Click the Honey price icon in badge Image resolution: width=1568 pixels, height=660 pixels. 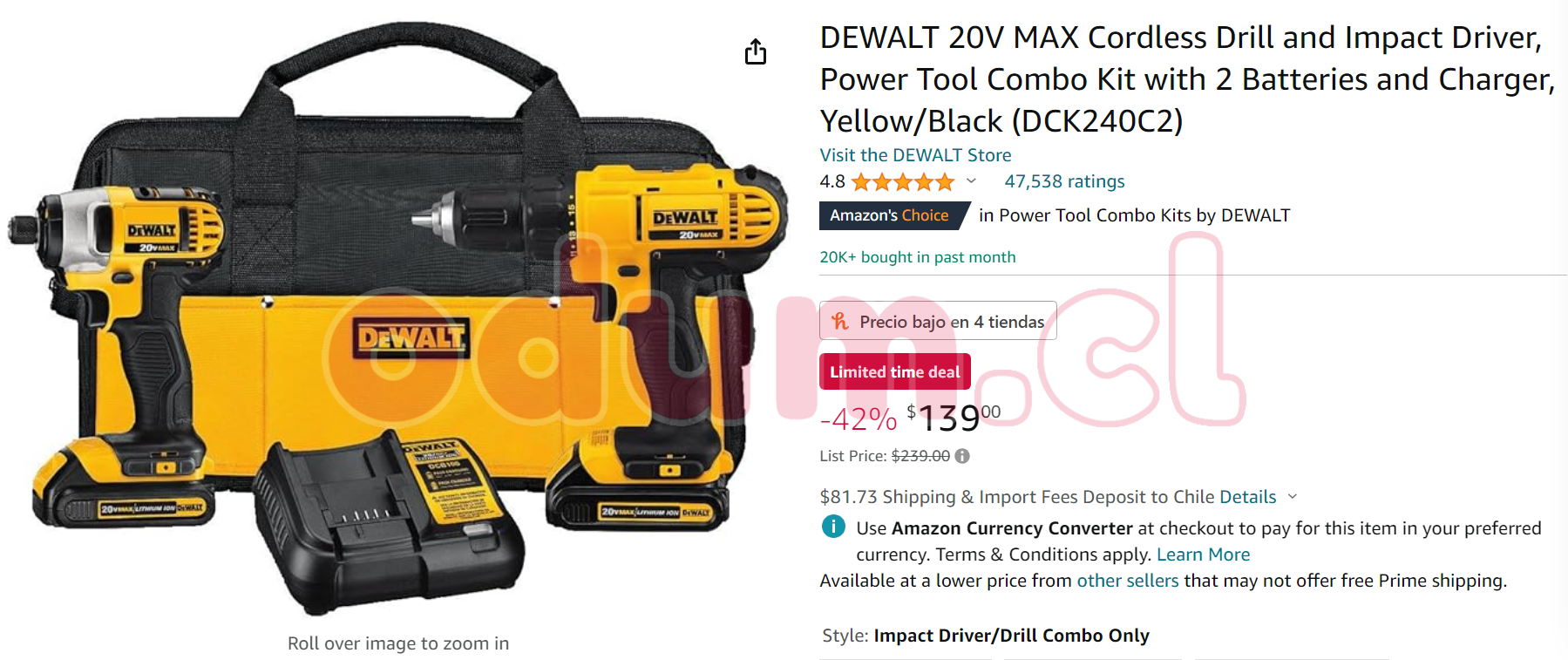tap(840, 322)
